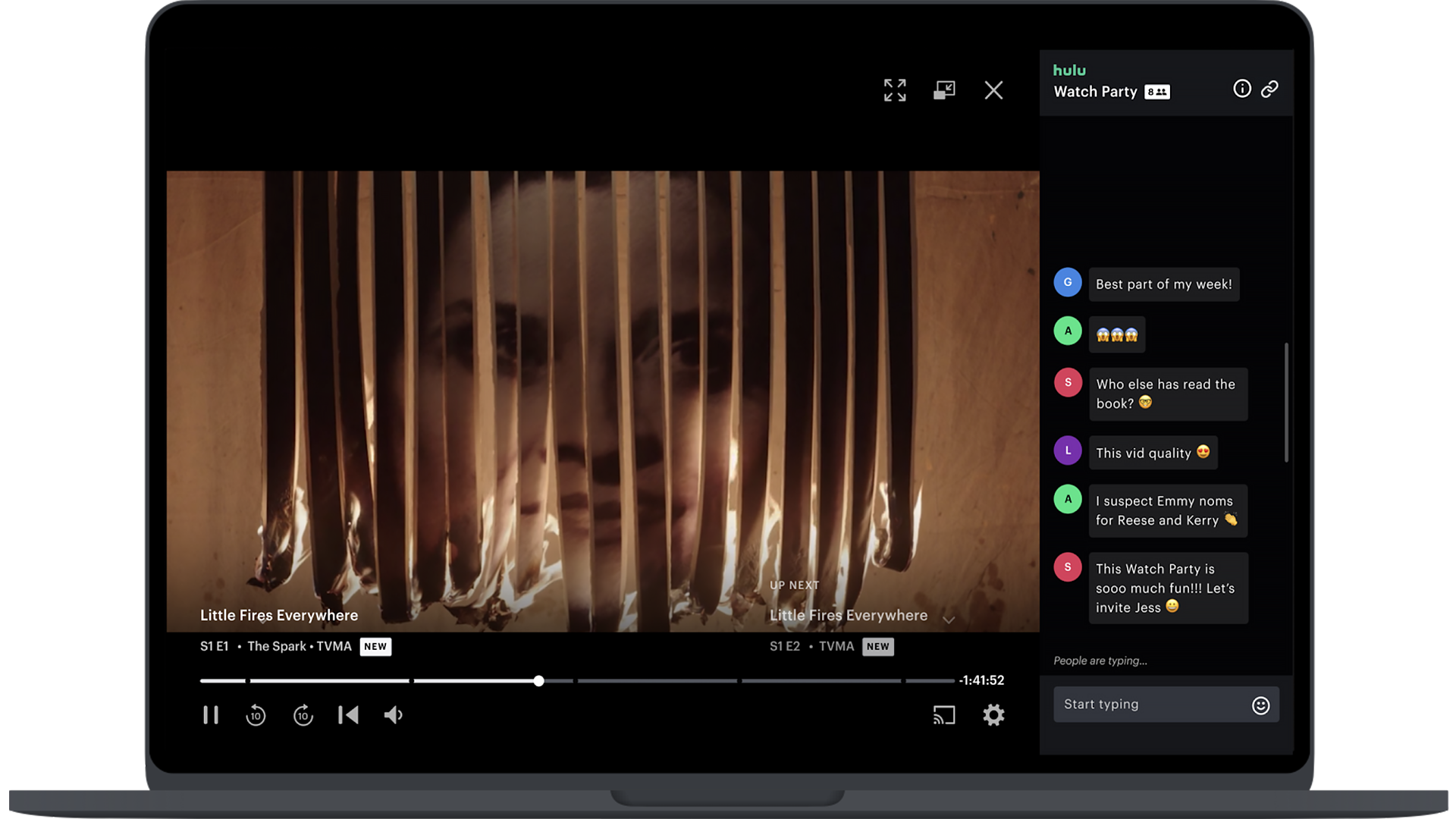
Task: Open the Cast to device icon
Action: pos(944,715)
